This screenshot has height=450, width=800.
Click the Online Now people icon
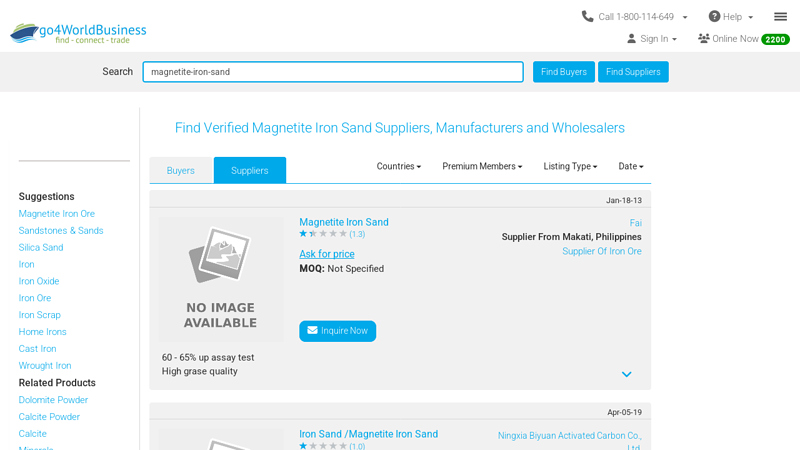point(704,39)
